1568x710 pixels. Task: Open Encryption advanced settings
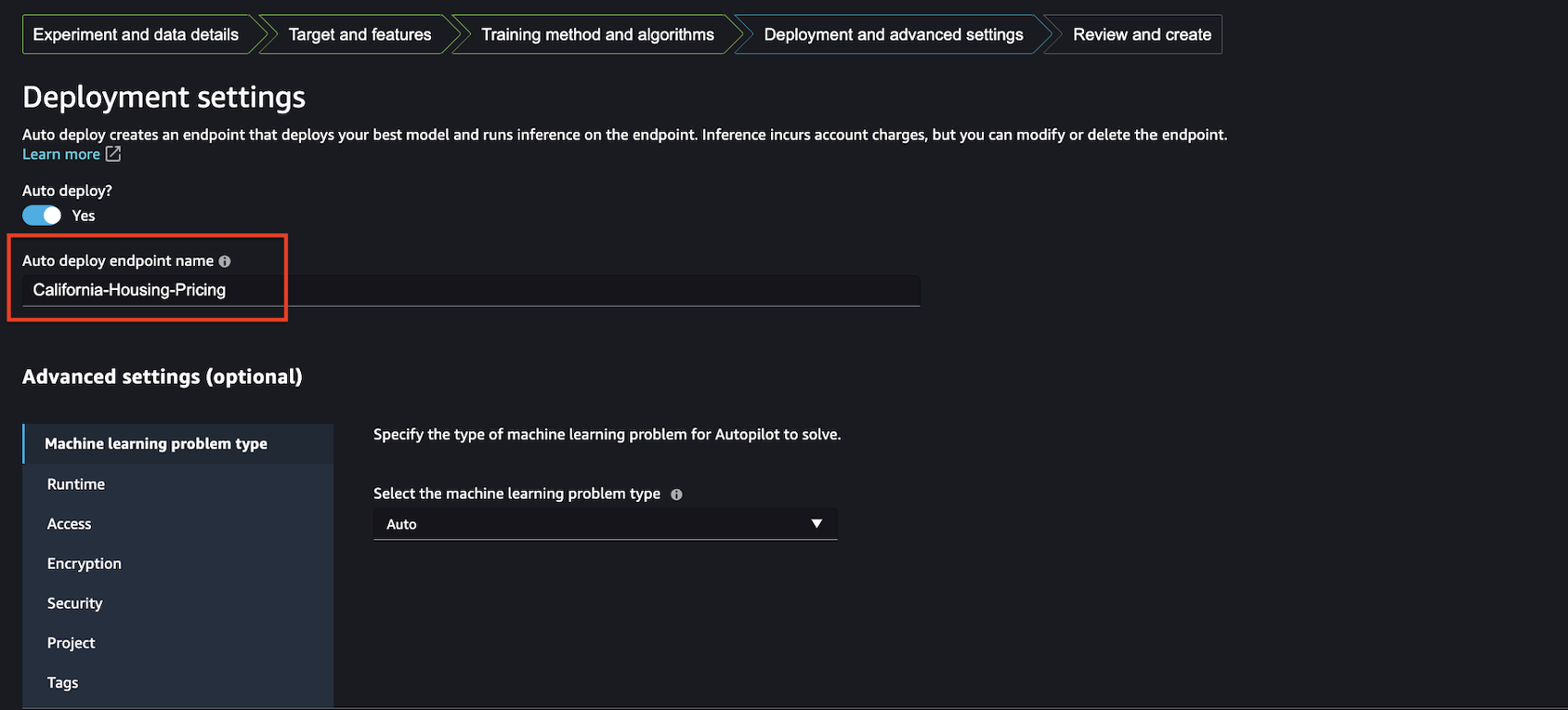pos(85,564)
